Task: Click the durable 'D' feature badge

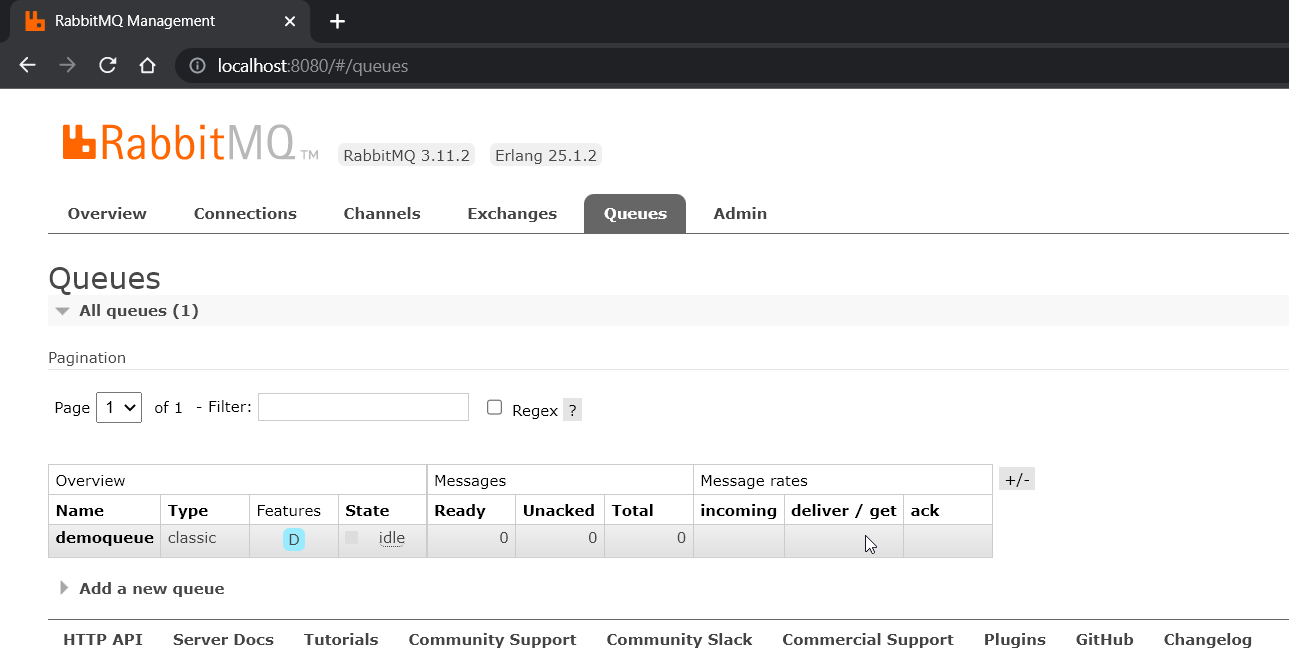Action: pos(294,540)
